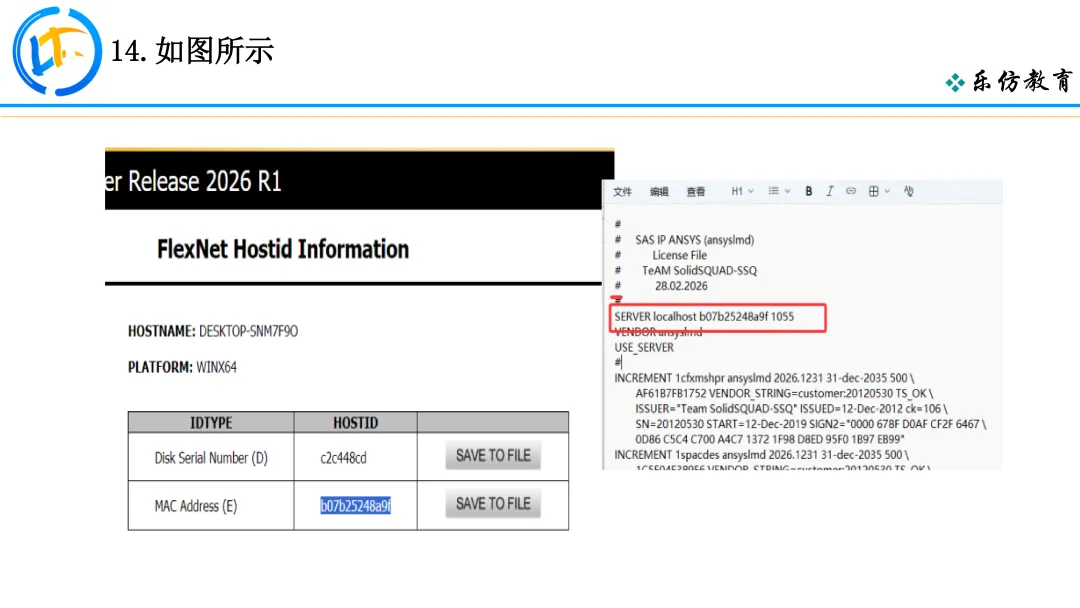Screen dimensions: 1080x608
Task: Insert a link using the link icon
Action: click(851, 191)
